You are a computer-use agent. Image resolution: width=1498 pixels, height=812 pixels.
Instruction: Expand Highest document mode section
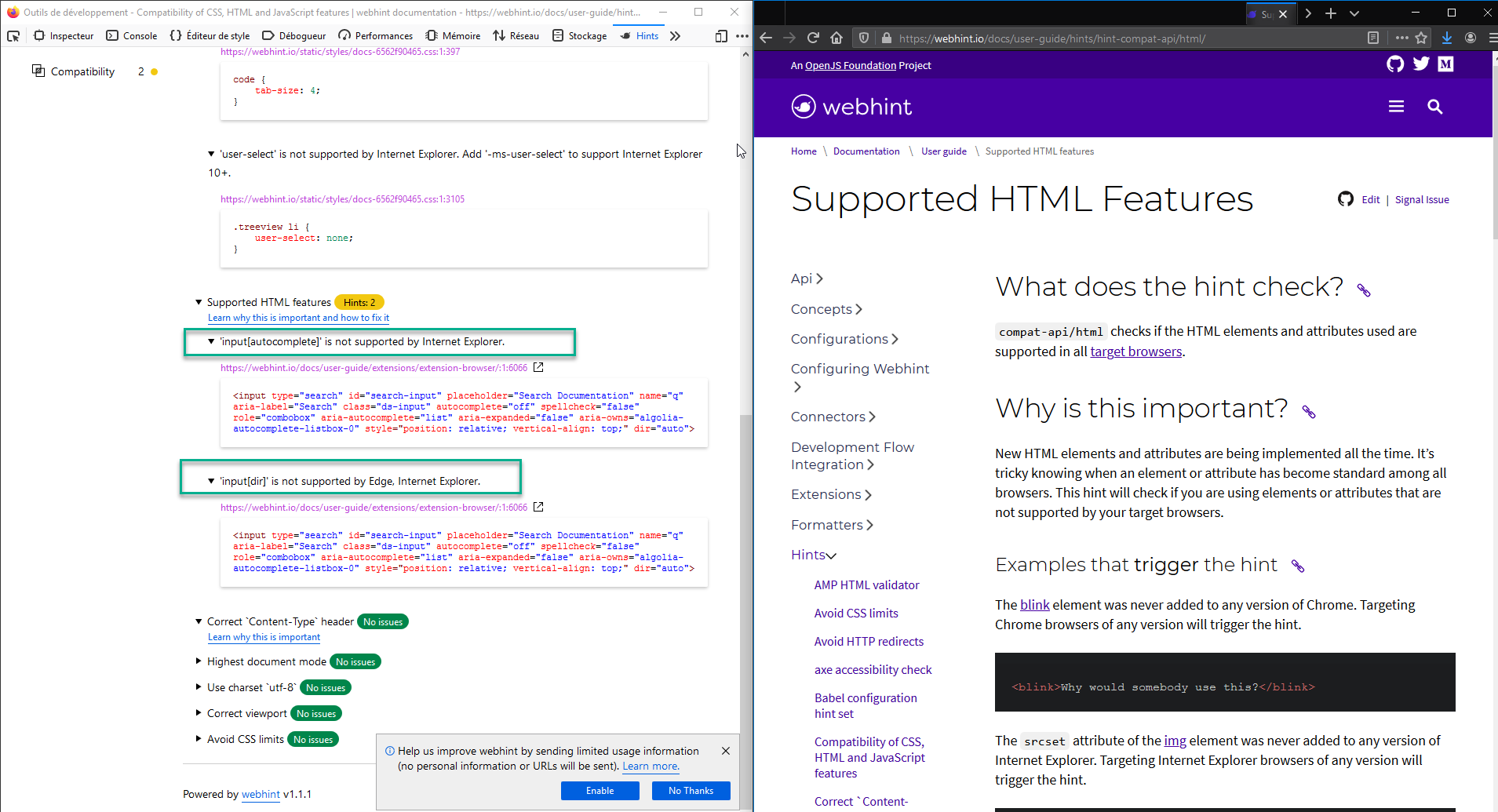coord(199,661)
